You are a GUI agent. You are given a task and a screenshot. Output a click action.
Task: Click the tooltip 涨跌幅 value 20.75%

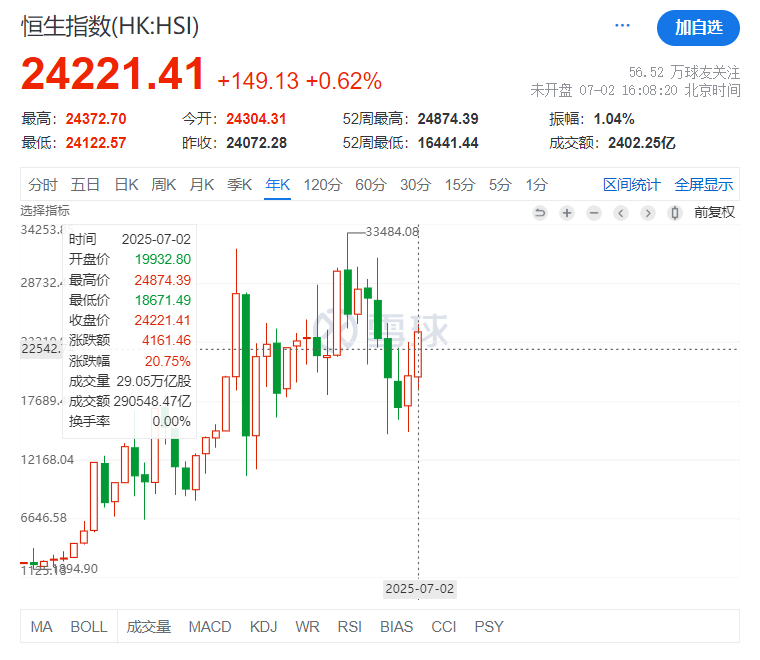pyautogui.click(x=168, y=361)
